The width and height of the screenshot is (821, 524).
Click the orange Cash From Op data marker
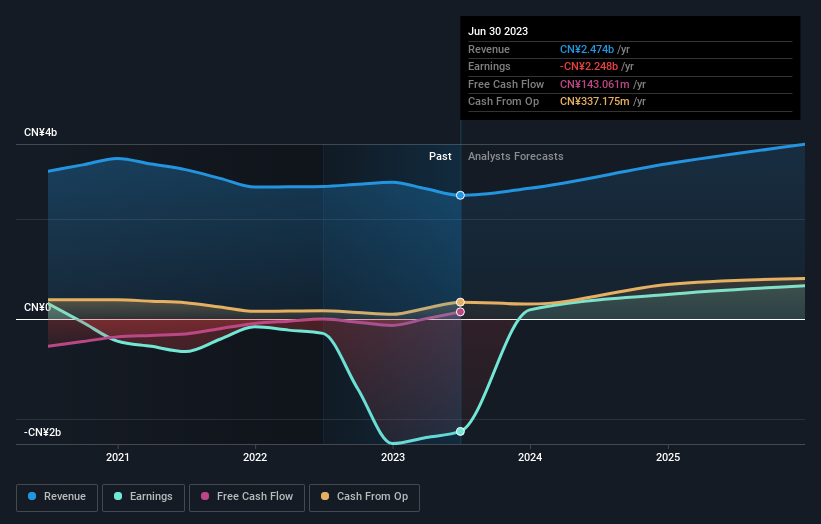(x=460, y=302)
